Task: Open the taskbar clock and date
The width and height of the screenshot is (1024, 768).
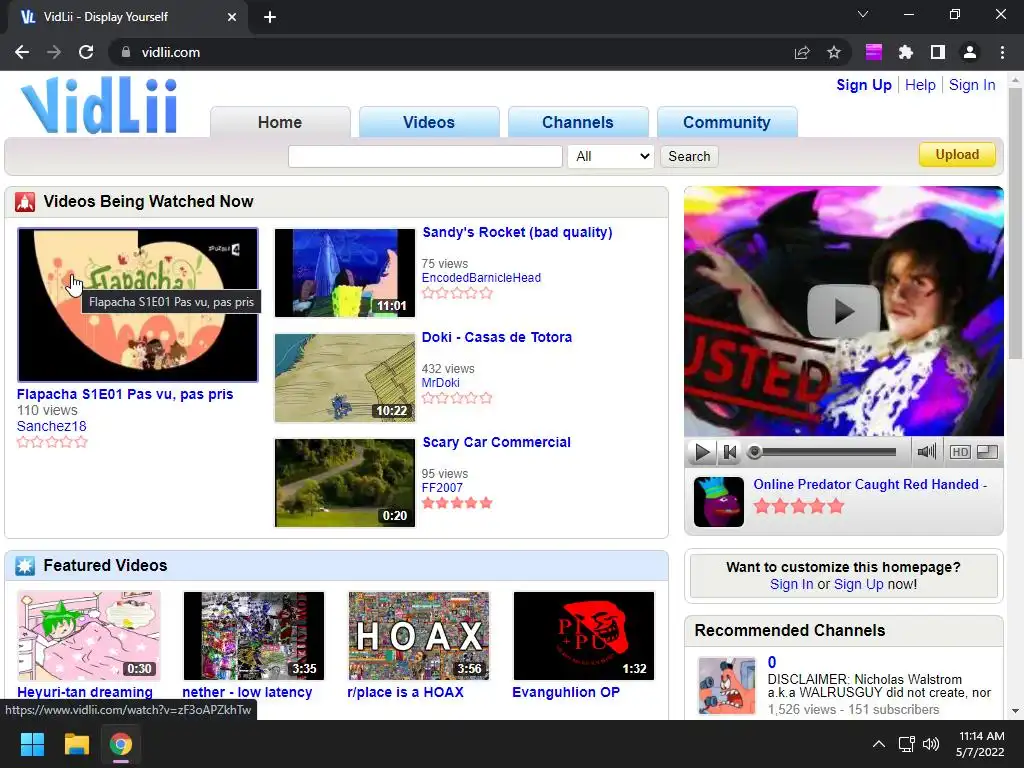Action: point(980,744)
